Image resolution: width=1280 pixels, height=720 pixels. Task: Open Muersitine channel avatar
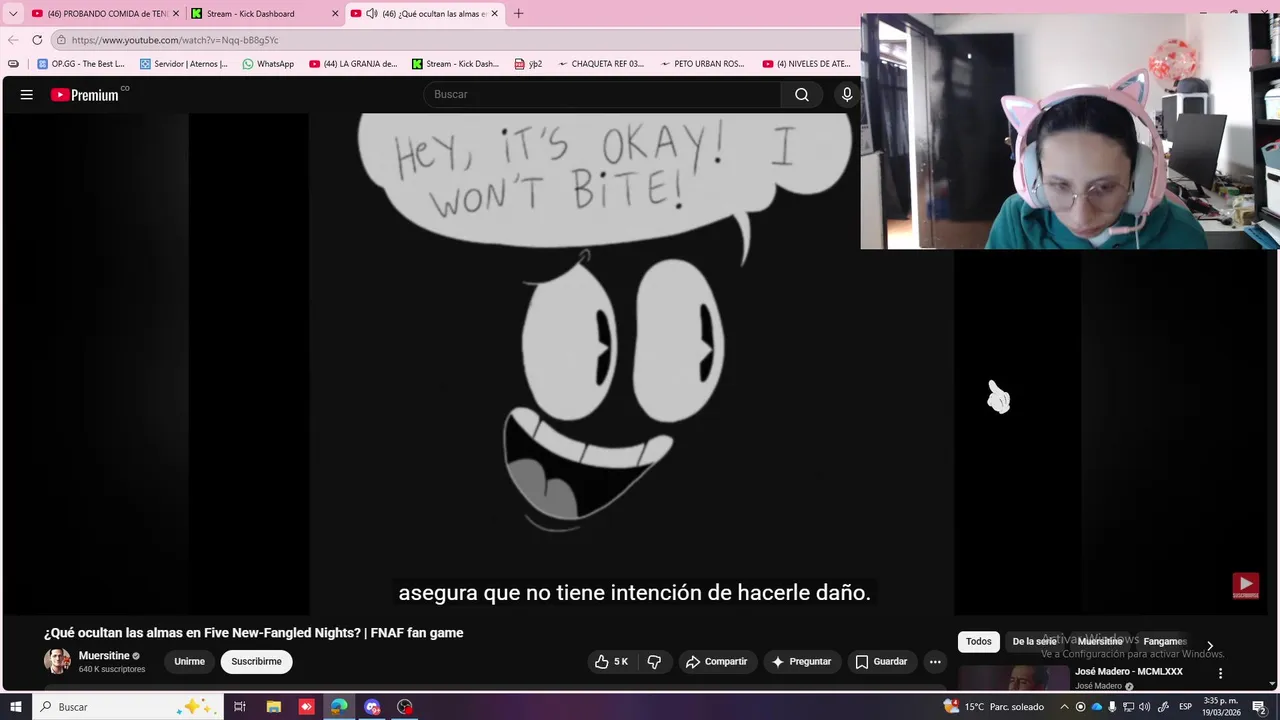click(x=57, y=661)
